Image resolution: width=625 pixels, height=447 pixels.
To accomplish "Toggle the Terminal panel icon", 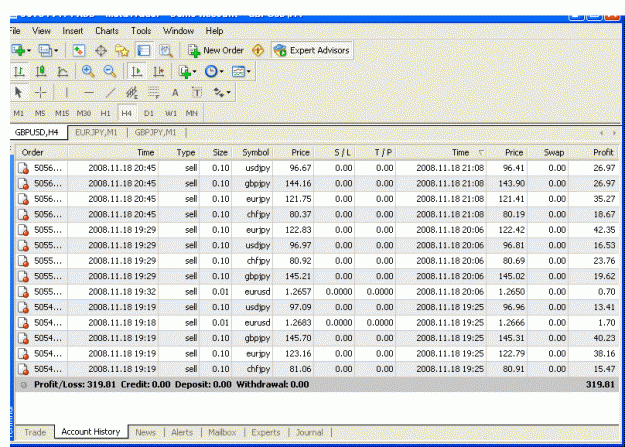I will (143, 51).
